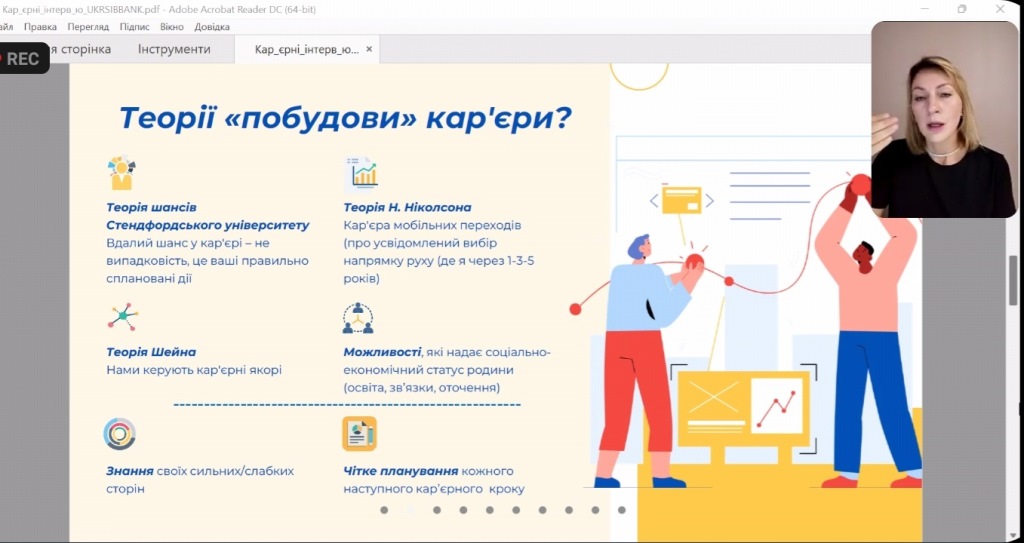Viewport: 1024px width, 543px height.
Task: Click the text Кар'єра мобільних переходів
Action: [x=432, y=225]
